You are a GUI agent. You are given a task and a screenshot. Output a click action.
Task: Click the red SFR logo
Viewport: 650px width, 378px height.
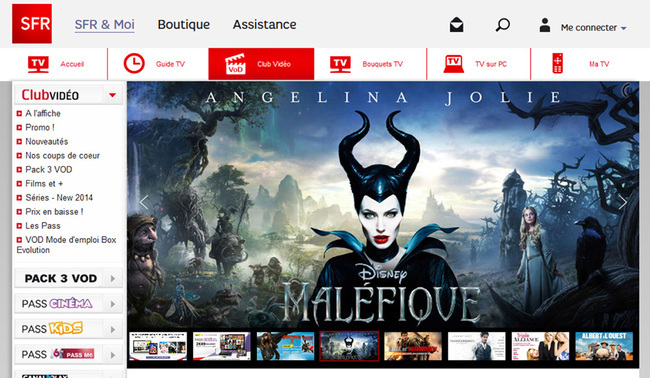32,24
